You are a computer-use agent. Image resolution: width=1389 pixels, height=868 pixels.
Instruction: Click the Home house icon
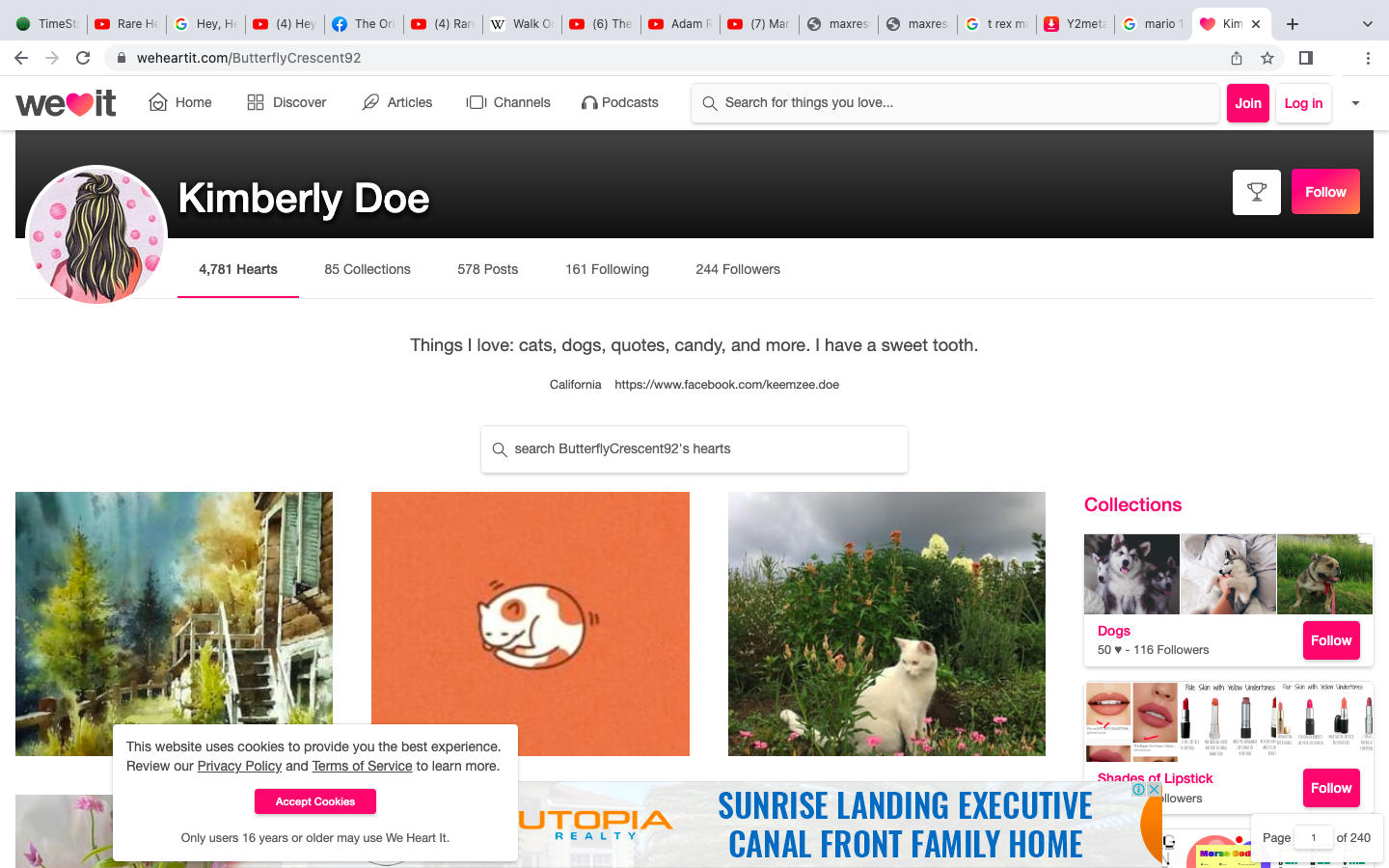[x=158, y=102]
